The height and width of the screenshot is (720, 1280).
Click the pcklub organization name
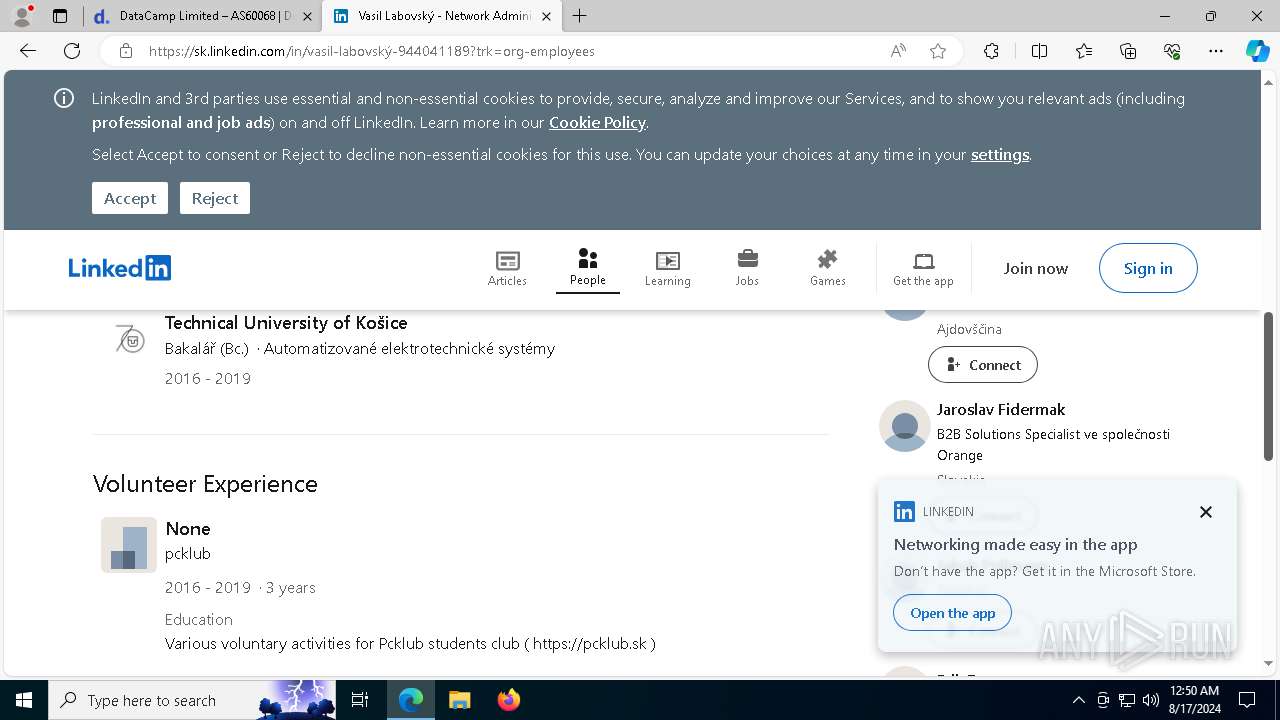click(188, 553)
